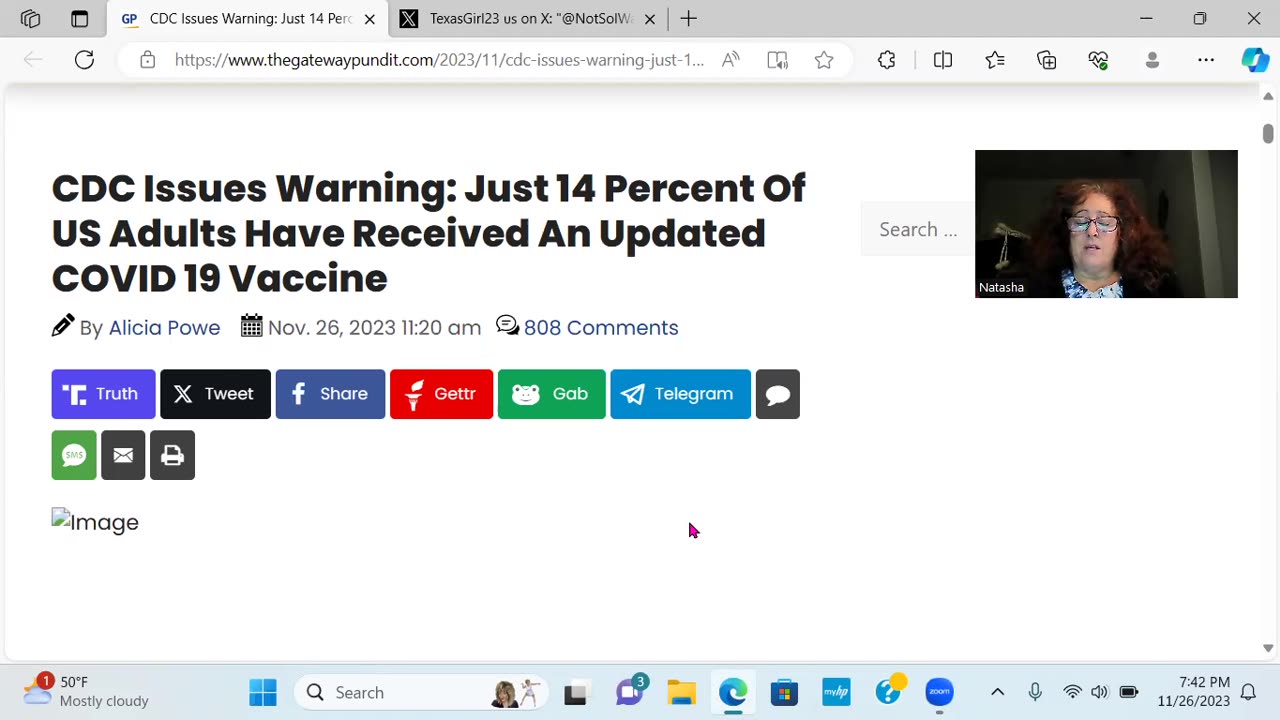Open Favorites list icon

995,60
